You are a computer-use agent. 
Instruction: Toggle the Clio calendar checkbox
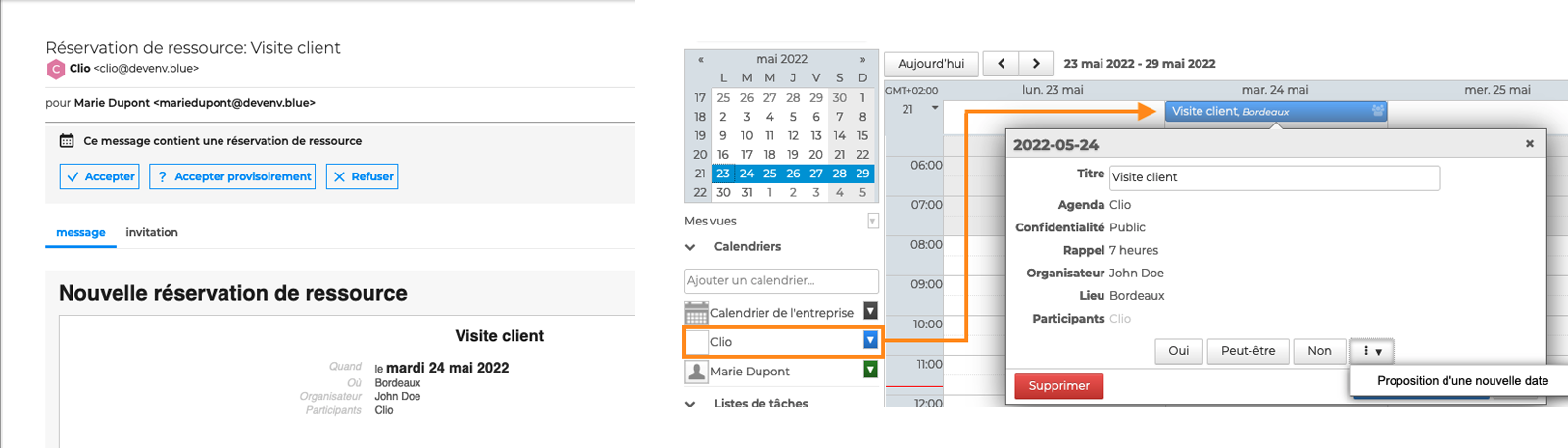click(696, 342)
